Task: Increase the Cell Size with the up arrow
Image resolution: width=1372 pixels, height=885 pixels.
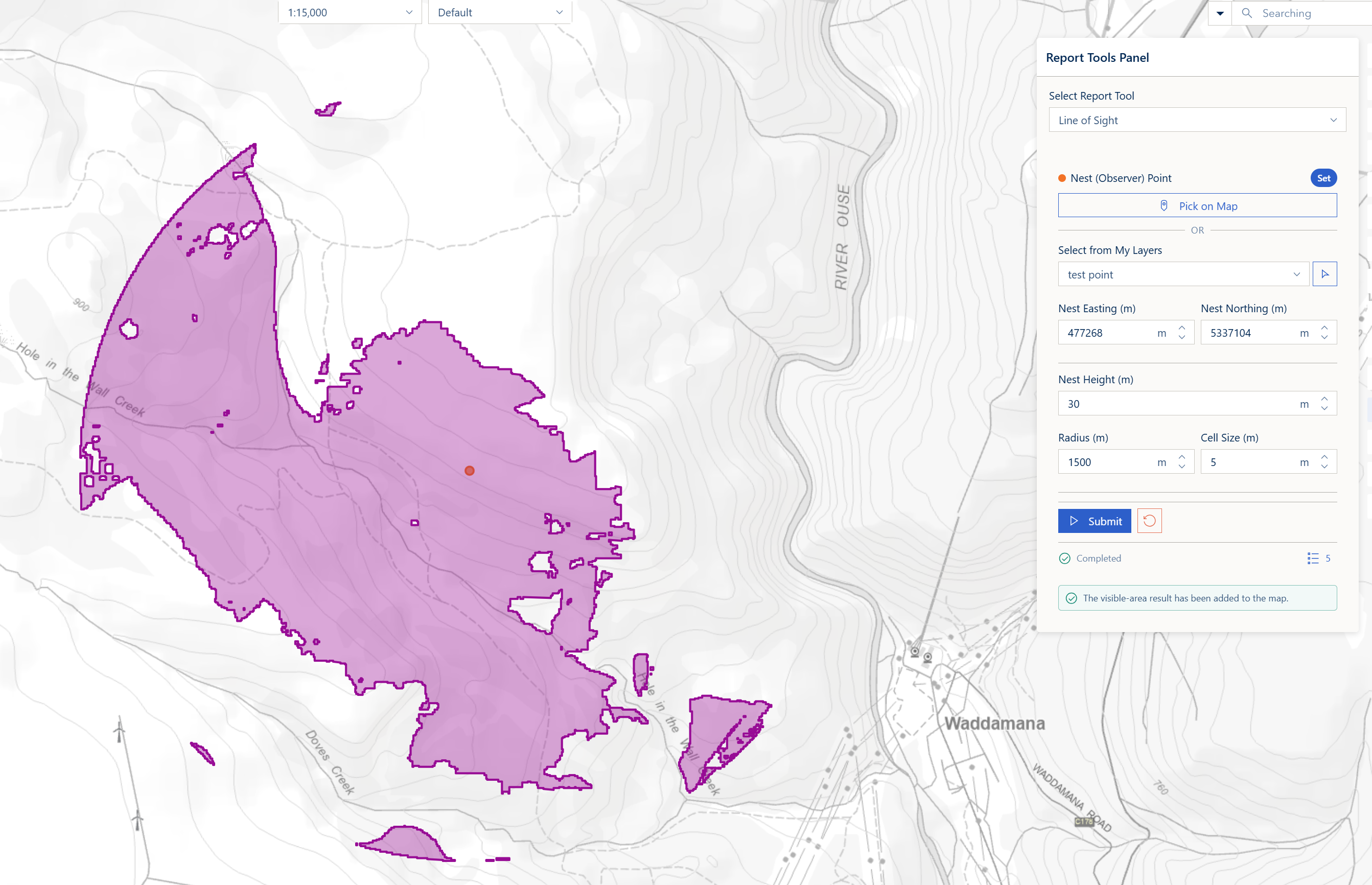Action: [x=1324, y=457]
